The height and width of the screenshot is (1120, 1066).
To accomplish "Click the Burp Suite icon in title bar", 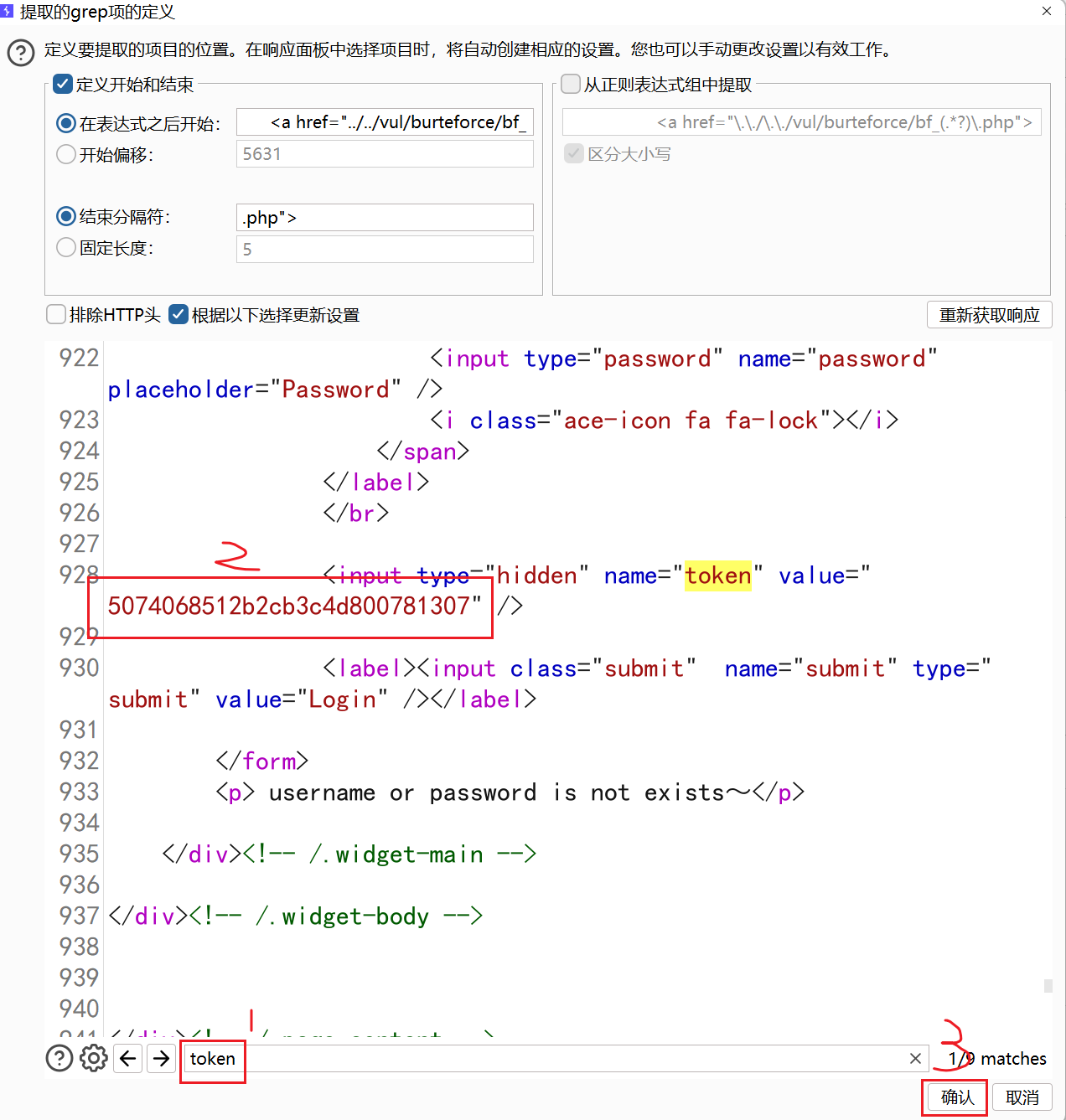I will [x=8, y=11].
